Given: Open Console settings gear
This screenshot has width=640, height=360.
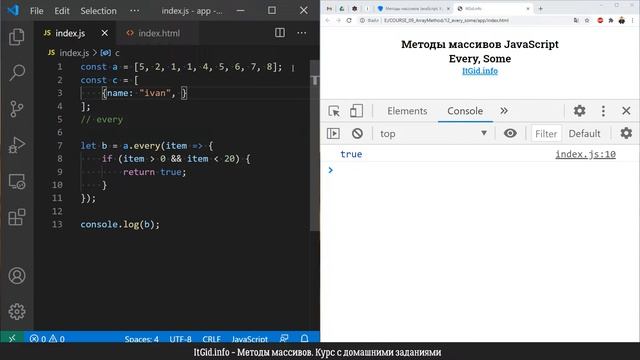Looking at the screenshot, I should click(x=626, y=133).
